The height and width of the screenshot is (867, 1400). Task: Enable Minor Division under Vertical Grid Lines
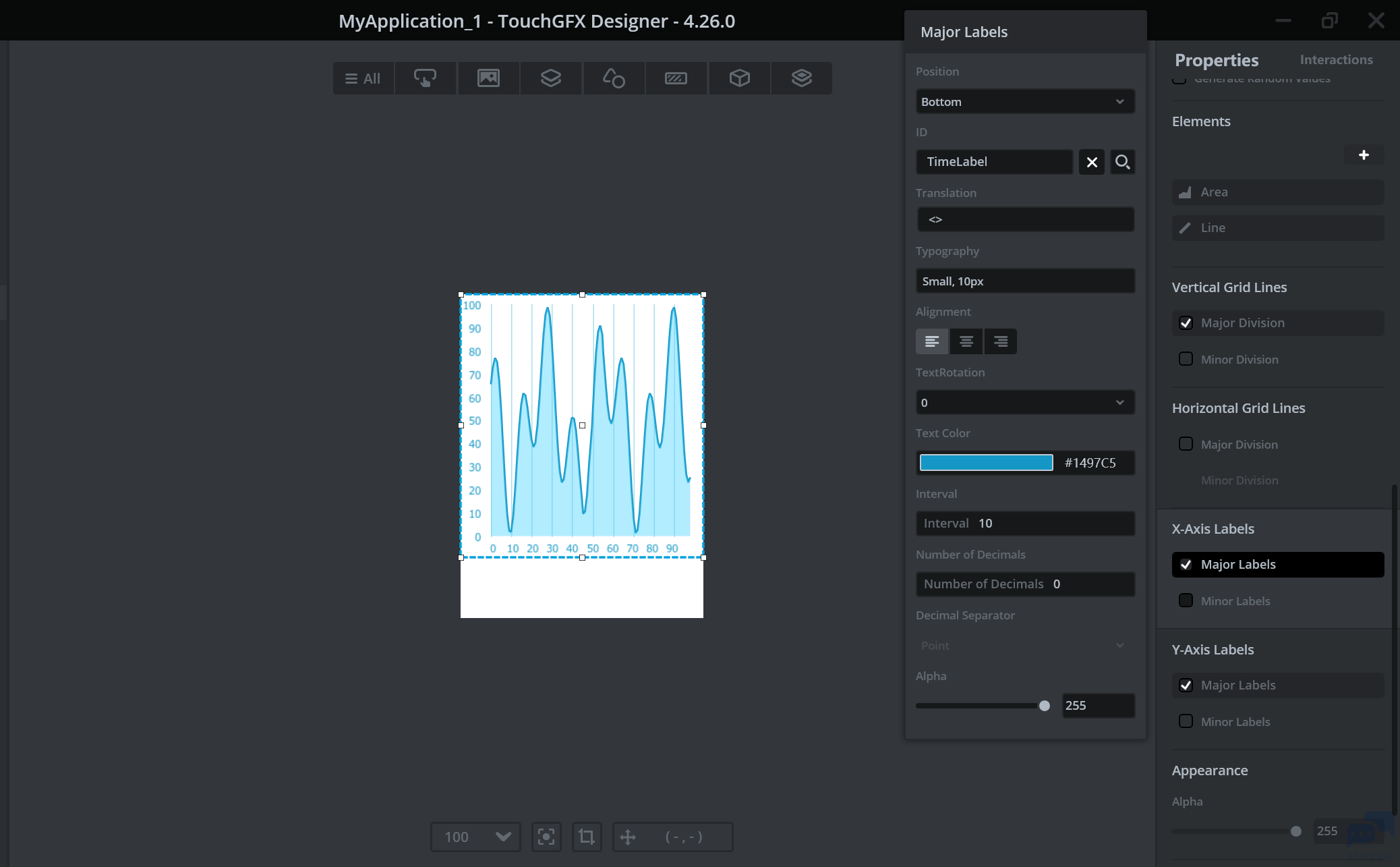coord(1186,359)
